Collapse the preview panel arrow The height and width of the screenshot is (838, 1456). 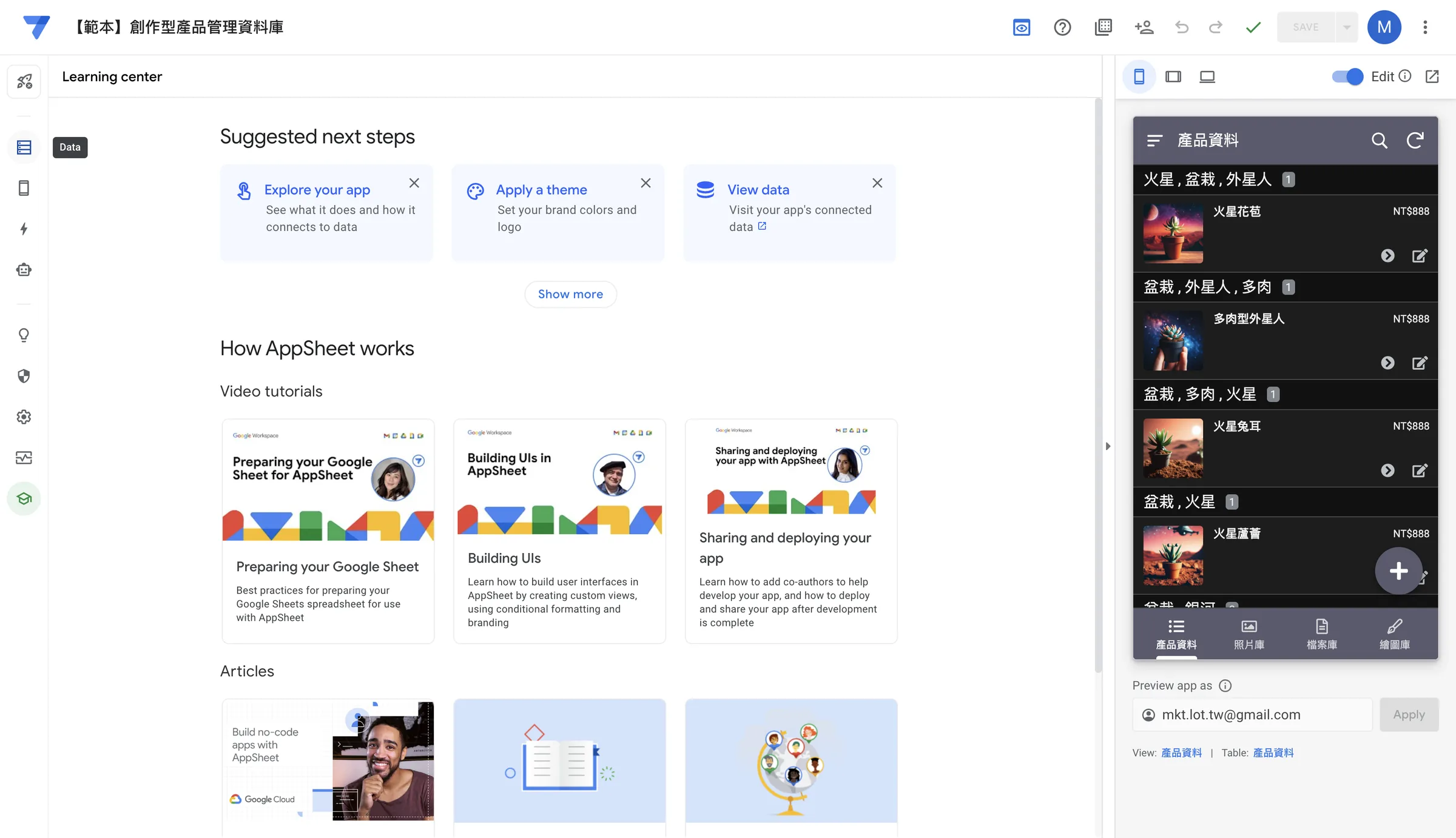[x=1108, y=446]
